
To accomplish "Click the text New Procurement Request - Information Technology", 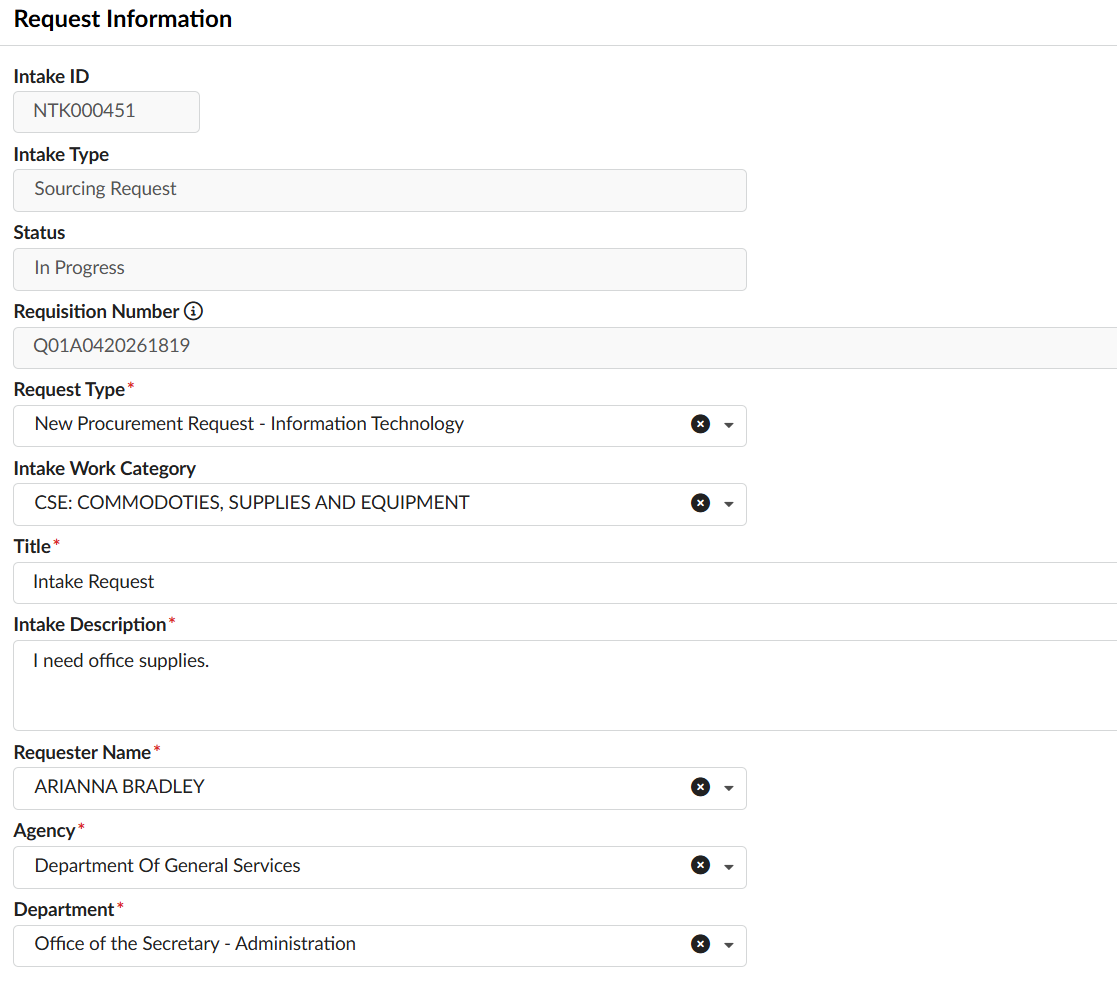I will (249, 424).
